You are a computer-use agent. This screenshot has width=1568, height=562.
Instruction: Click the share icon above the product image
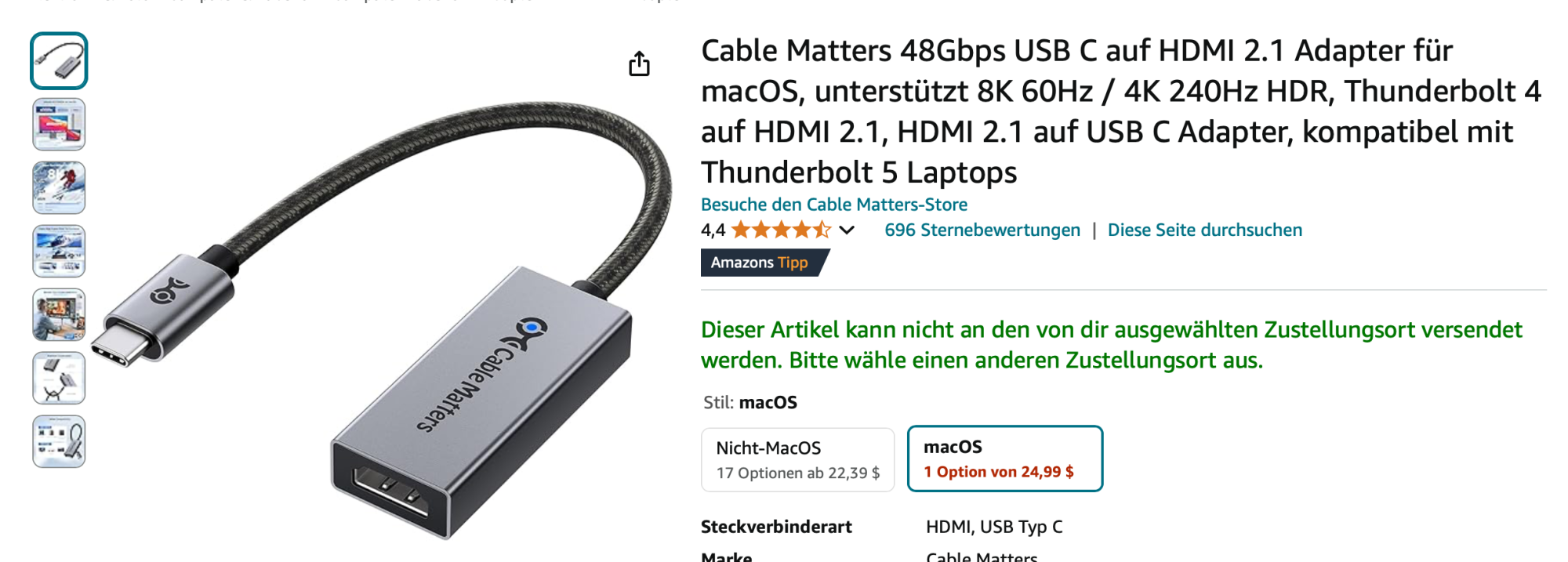point(639,63)
